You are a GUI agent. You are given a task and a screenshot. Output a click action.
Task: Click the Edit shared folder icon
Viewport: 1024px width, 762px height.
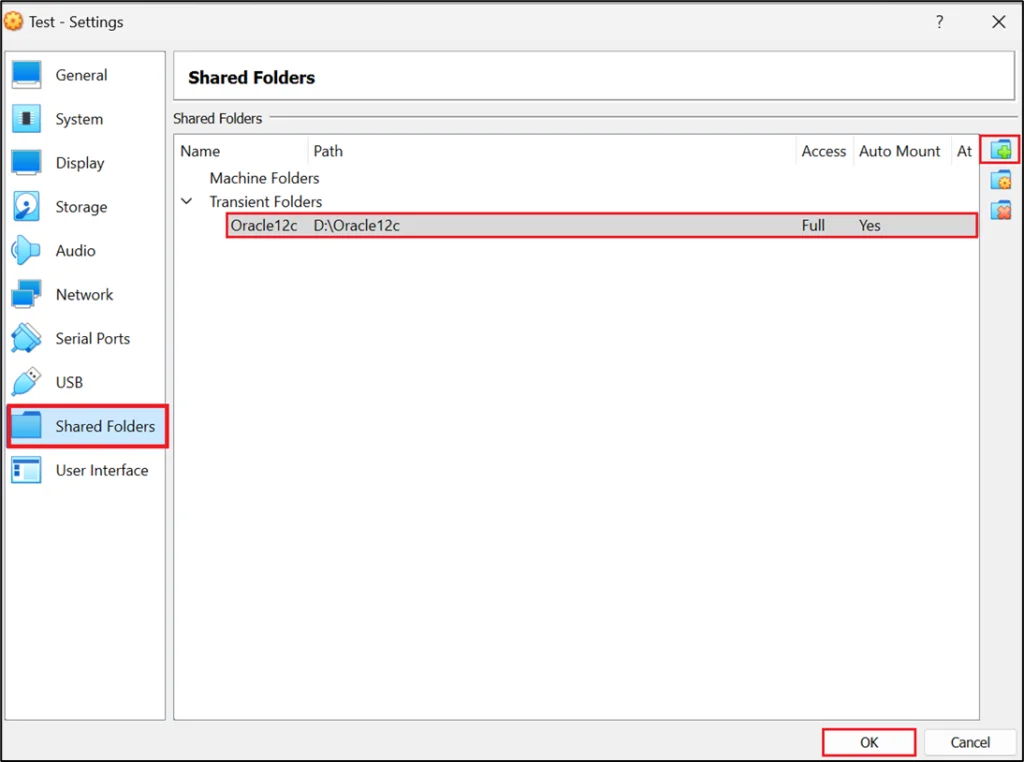click(1001, 179)
